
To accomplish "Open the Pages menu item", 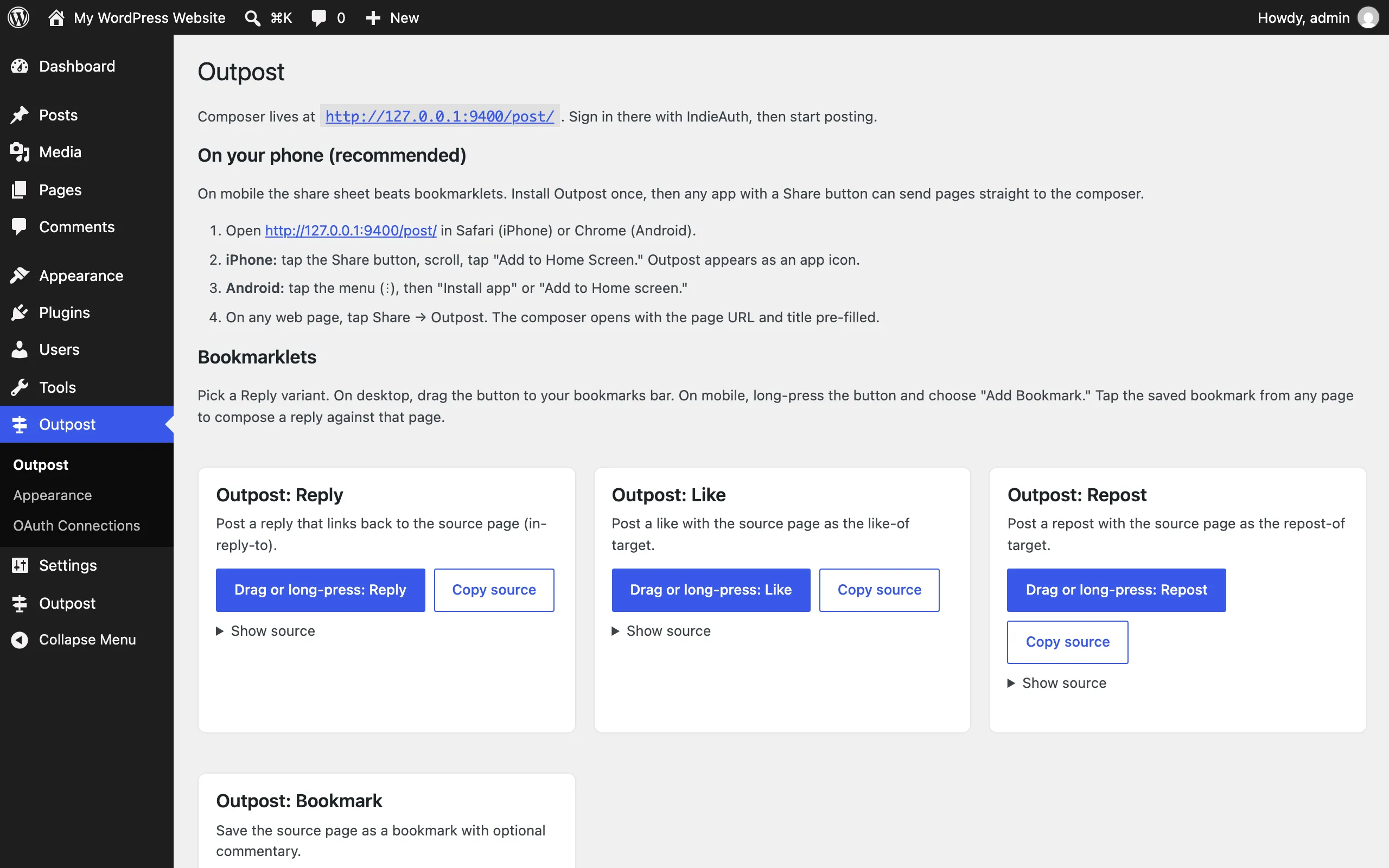I will coord(60,189).
